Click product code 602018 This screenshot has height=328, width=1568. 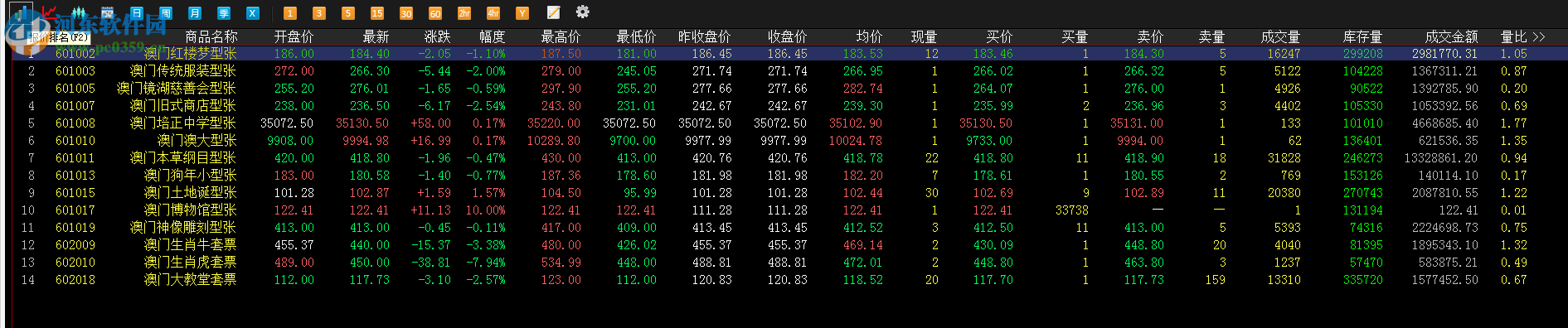(x=75, y=280)
